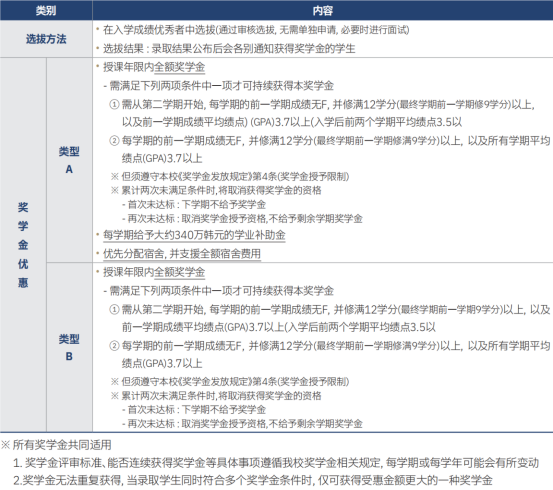The image size is (553, 490).
Task: Click the '※ 但须遵守本校' note in 类型 A
Action: pos(230,176)
